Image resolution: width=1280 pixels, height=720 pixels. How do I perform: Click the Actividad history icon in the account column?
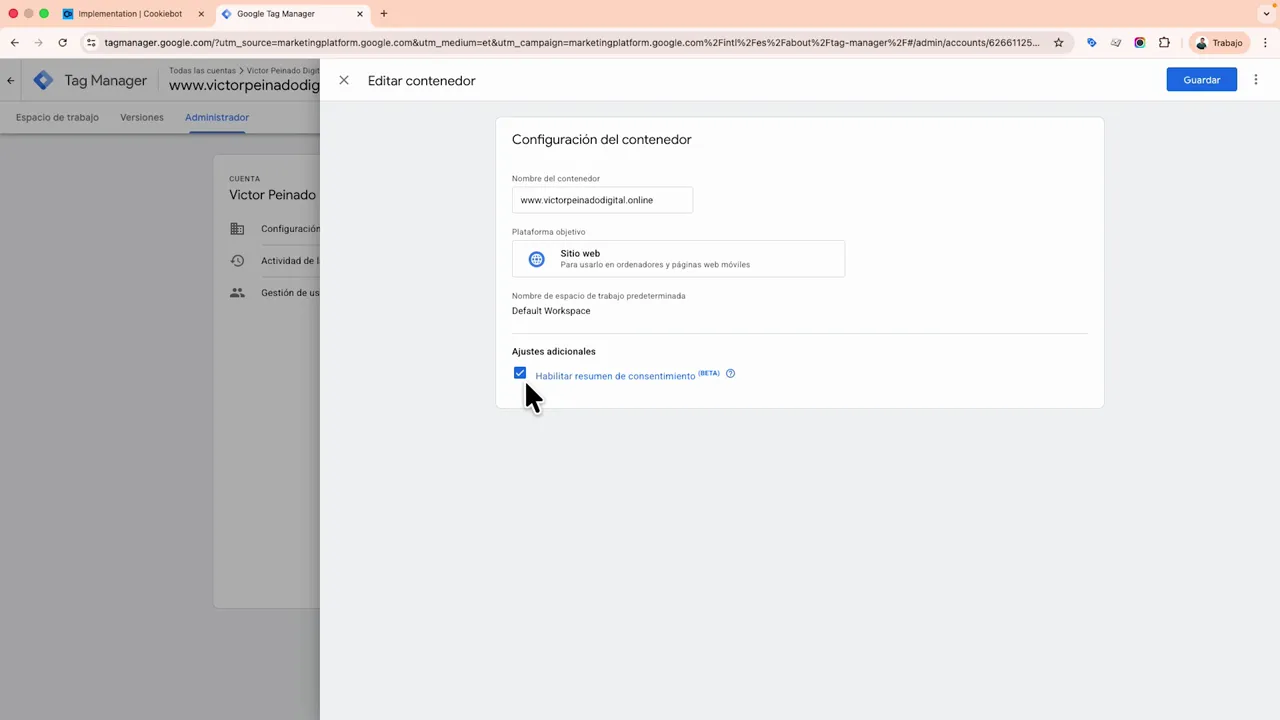coord(237,261)
